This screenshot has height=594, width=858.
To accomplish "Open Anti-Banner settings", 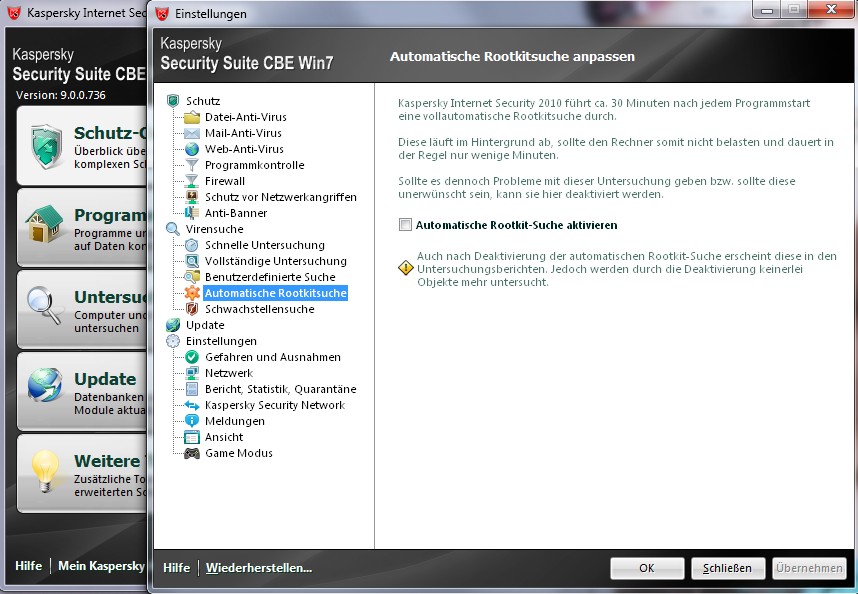I will pyautogui.click(x=236, y=213).
